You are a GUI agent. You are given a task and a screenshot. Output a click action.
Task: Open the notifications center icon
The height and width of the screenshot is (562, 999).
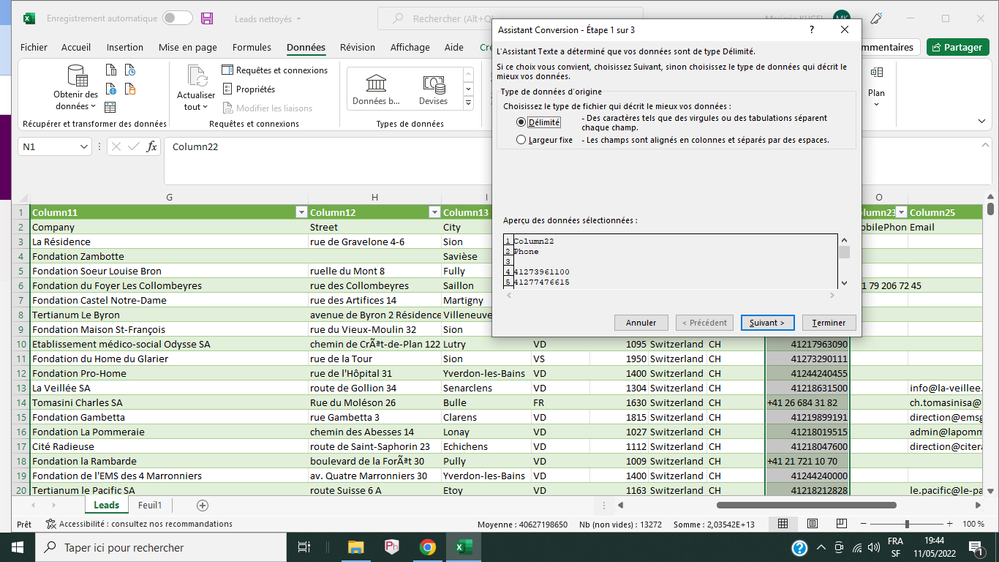(975, 547)
